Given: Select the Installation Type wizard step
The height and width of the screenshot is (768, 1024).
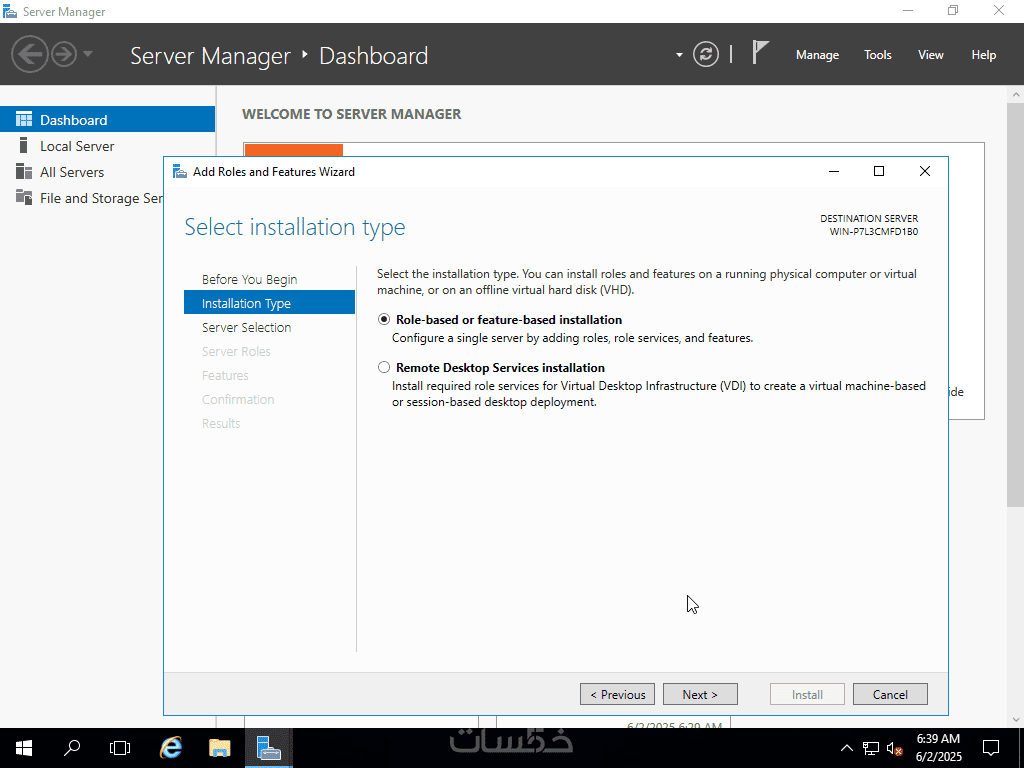Looking at the screenshot, I should [269, 303].
